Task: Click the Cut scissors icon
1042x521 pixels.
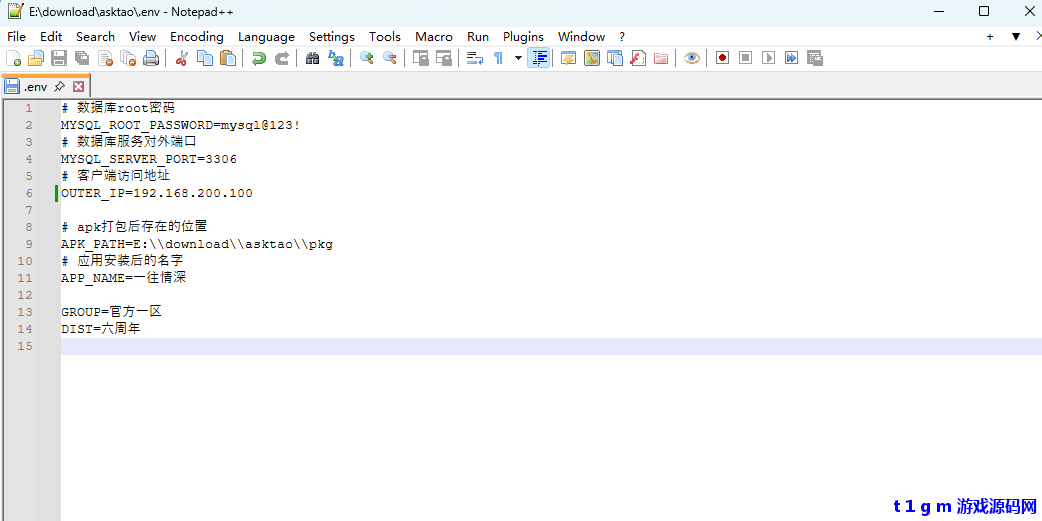Action: click(x=181, y=59)
